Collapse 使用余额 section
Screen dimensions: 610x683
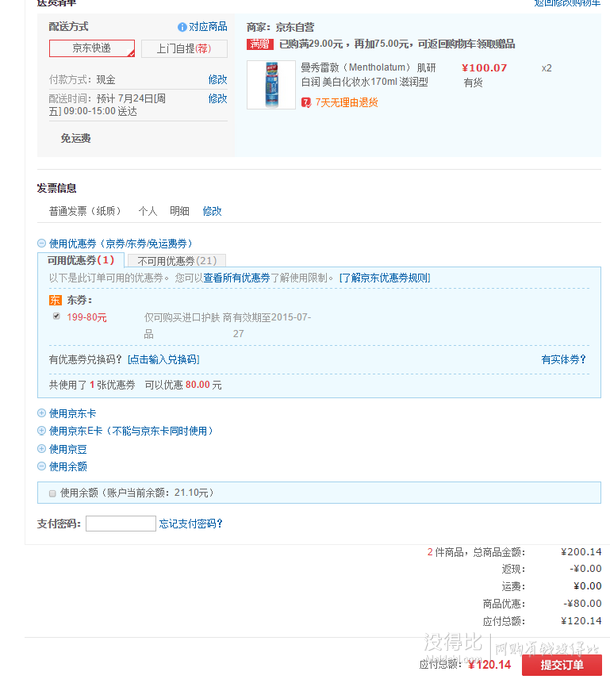tap(42, 467)
